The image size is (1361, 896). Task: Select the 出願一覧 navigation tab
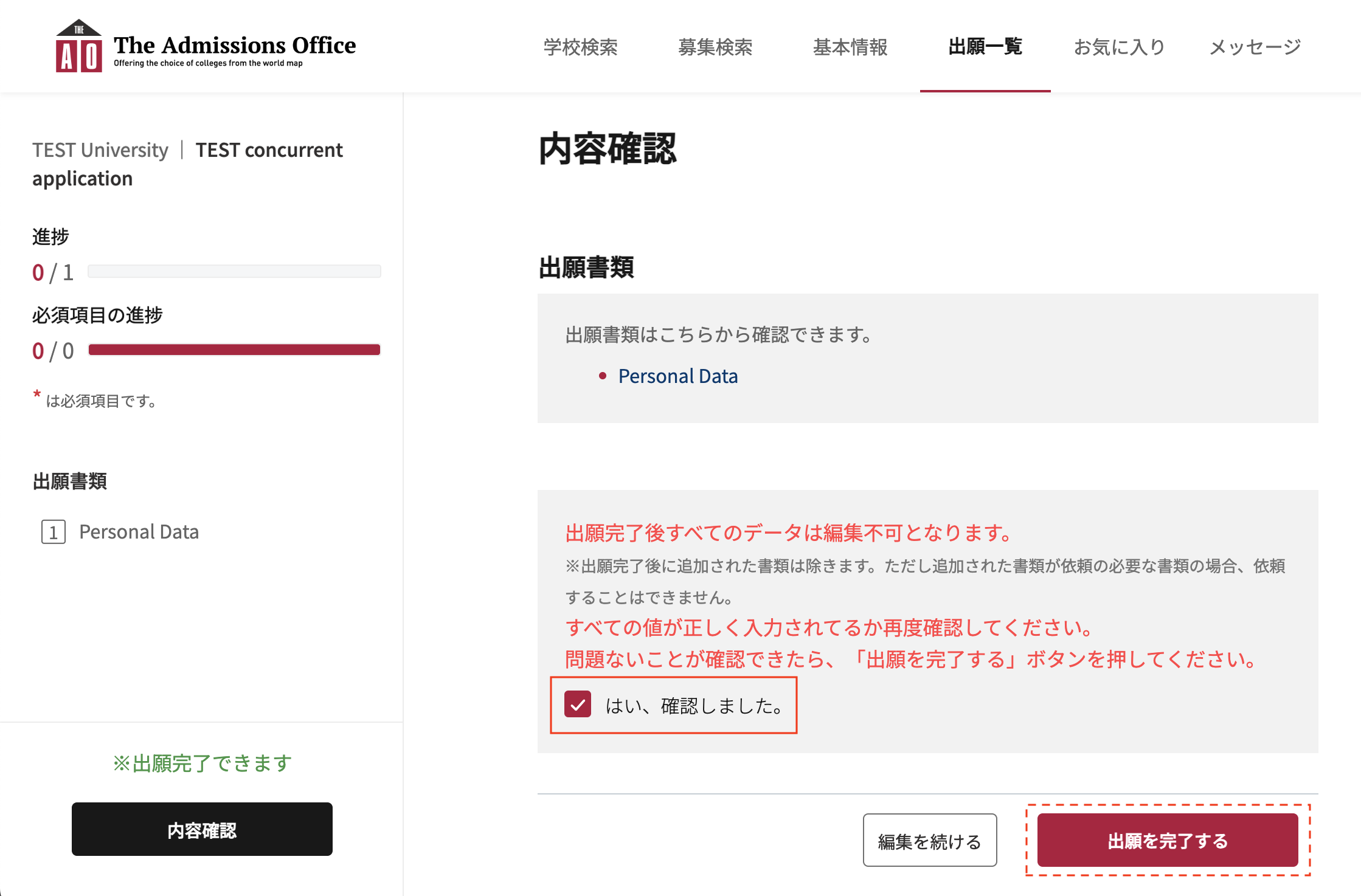click(985, 47)
